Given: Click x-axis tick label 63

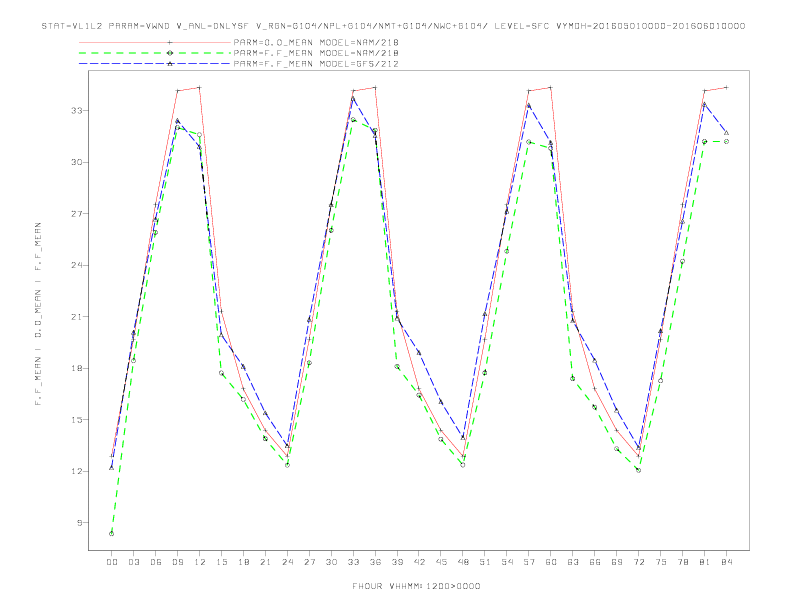Looking at the screenshot, I should pos(573,562).
